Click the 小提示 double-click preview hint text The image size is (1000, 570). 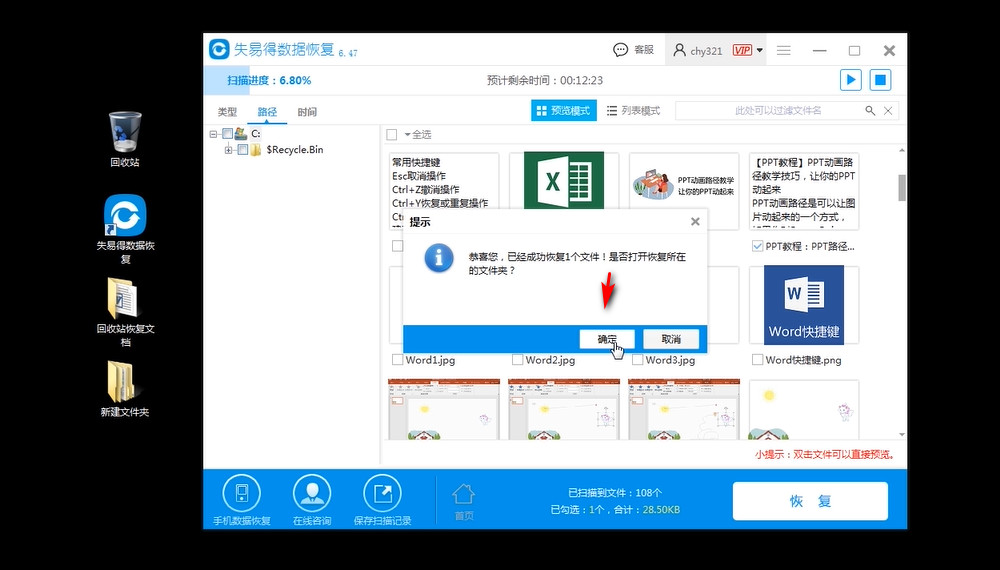[826, 455]
